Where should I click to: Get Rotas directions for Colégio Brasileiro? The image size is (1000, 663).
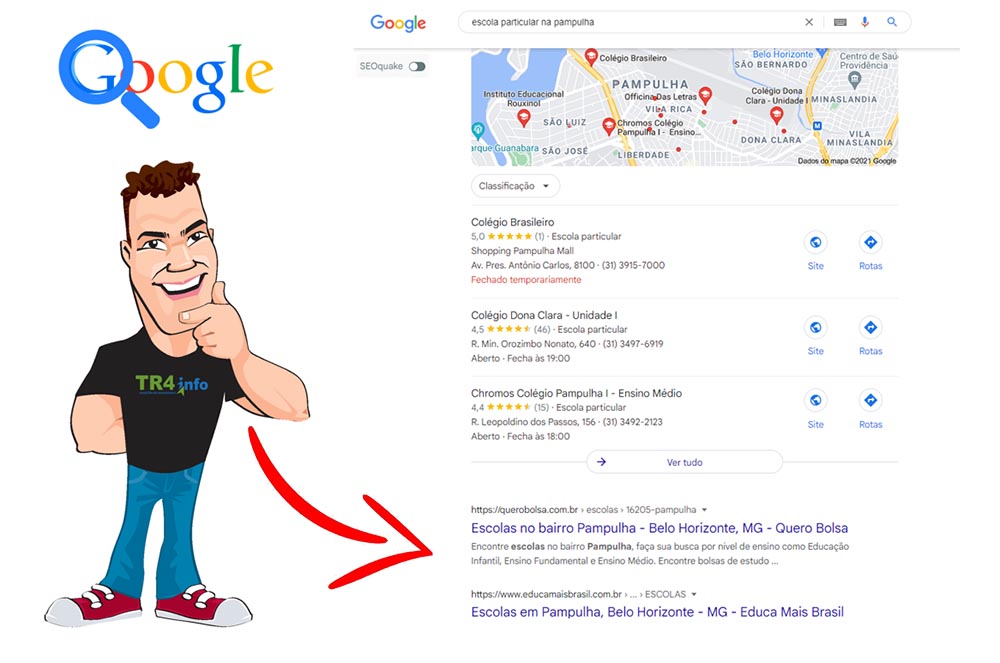click(x=871, y=242)
